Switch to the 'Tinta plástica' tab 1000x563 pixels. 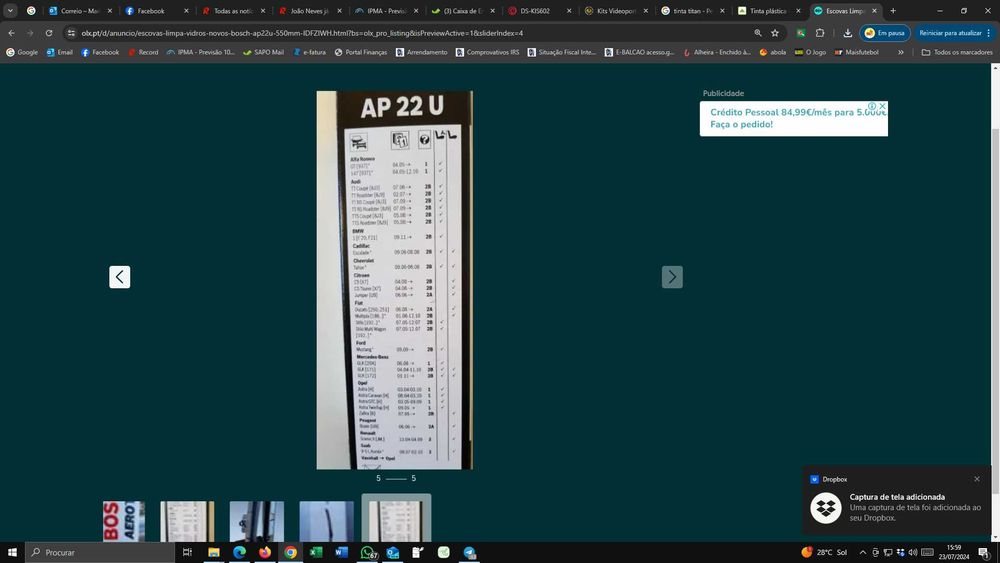click(768, 11)
